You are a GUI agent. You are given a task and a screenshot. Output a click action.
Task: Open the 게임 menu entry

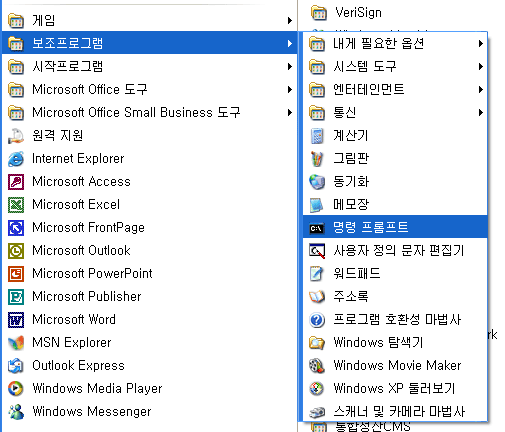[x=149, y=21]
